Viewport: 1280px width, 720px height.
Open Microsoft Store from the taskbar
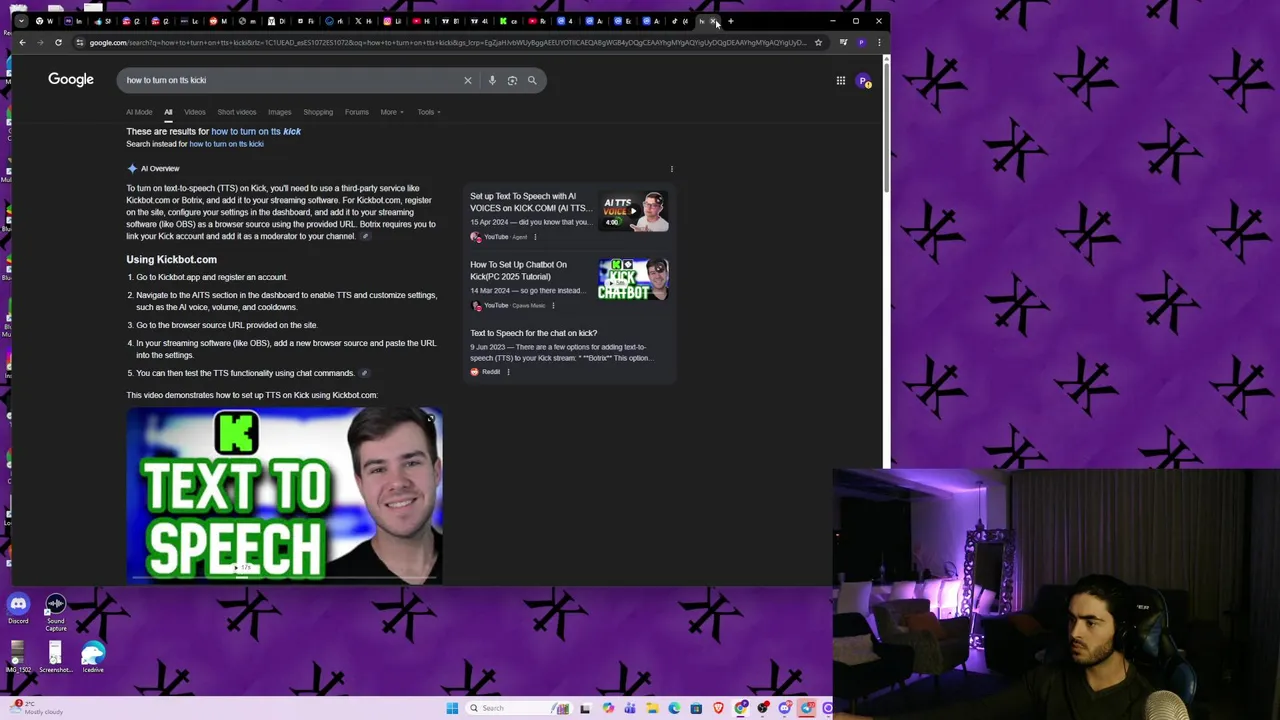[x=696, y=708]
